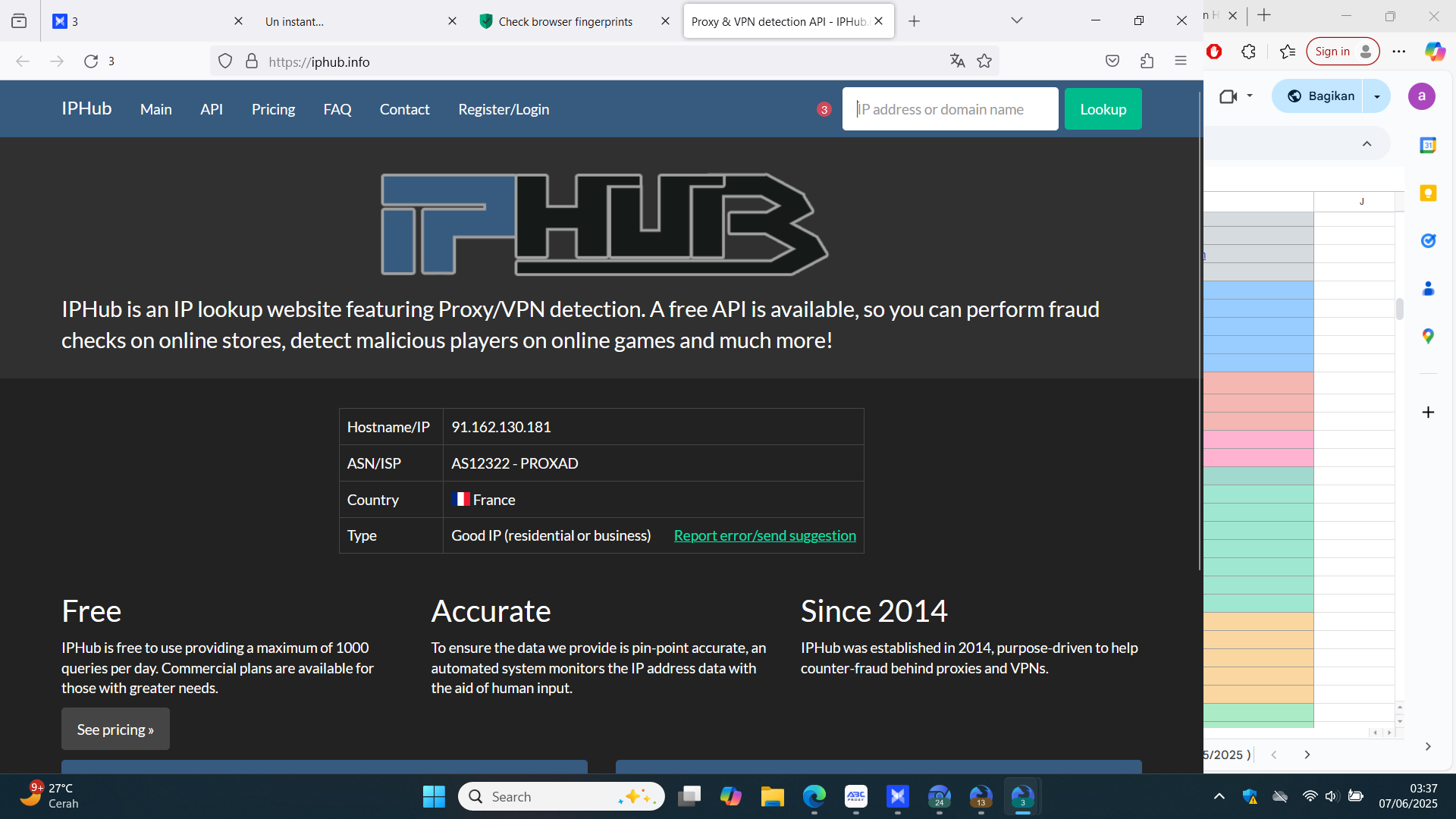This screenshot has width=1456, height=819.
Task: Open the Main menu item on IPHub
Action: [156, 109]
